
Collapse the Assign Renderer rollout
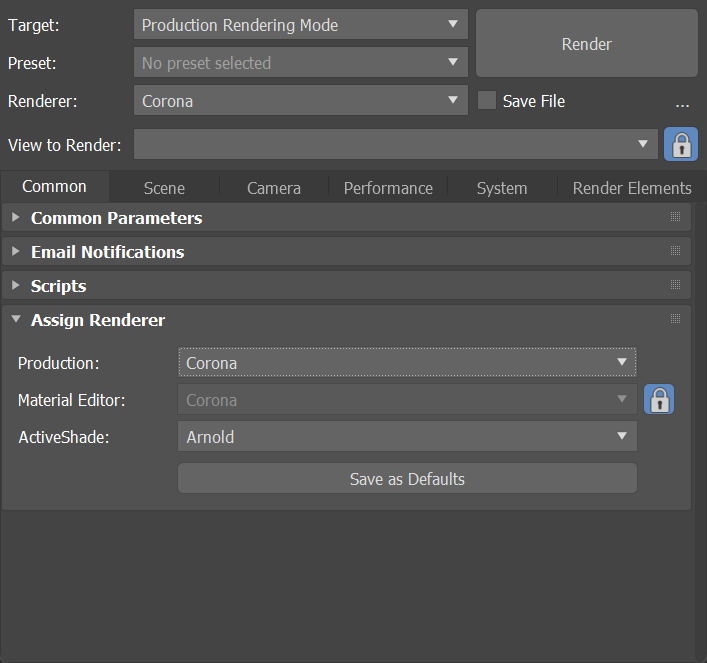(98, 320)
